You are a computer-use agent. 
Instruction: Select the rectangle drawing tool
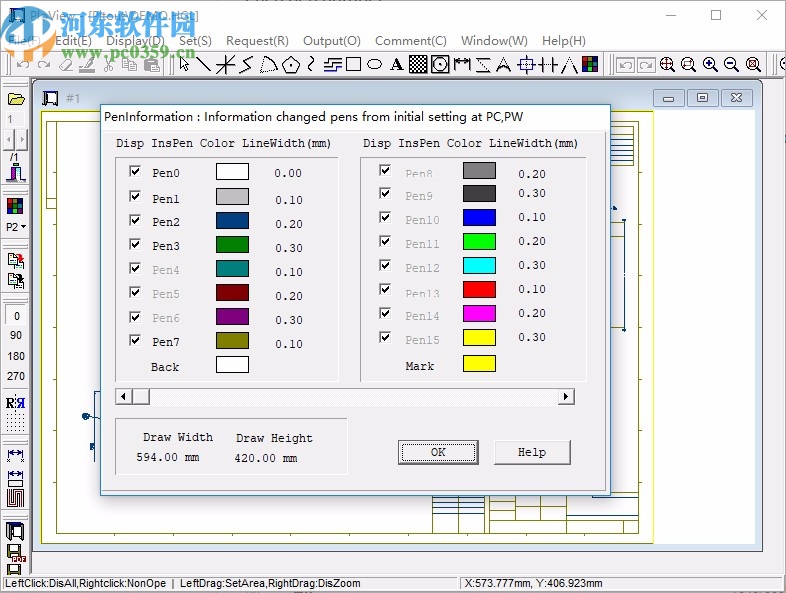(353, 64)
